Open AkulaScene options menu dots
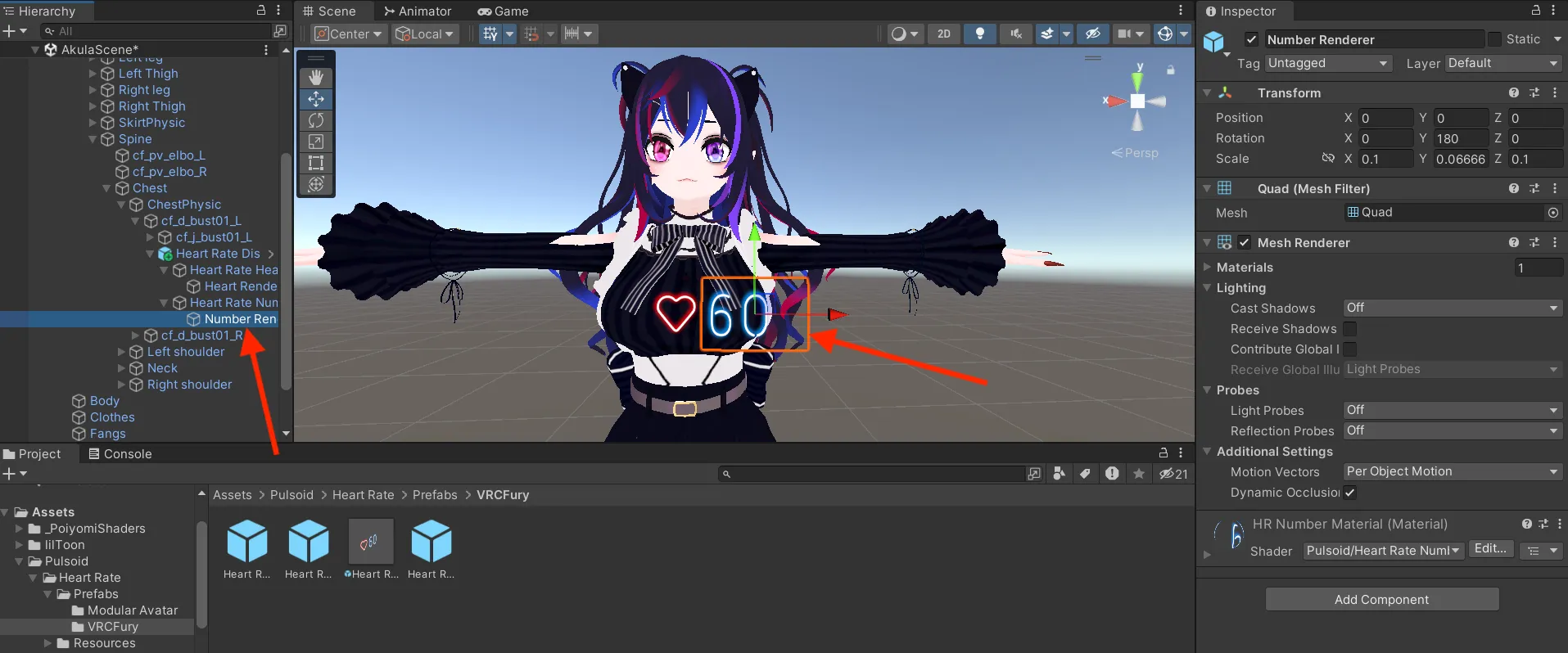Screen dimensions: 1568x653 pos(266,50)
